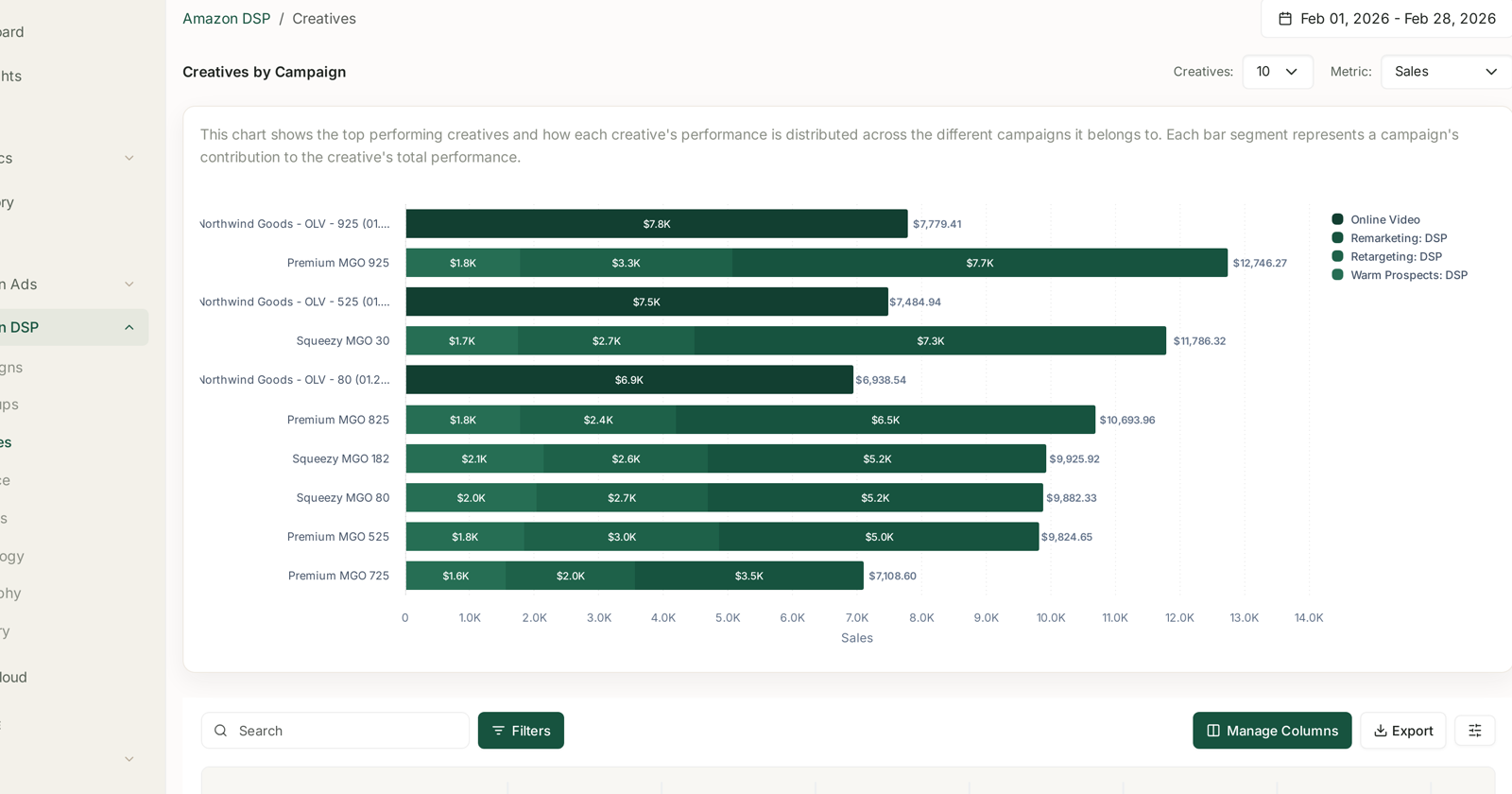This screenshot has height=794, width=1512.
Task: Click the Premium MGO 525 axis label
Action: coord(338,537)
